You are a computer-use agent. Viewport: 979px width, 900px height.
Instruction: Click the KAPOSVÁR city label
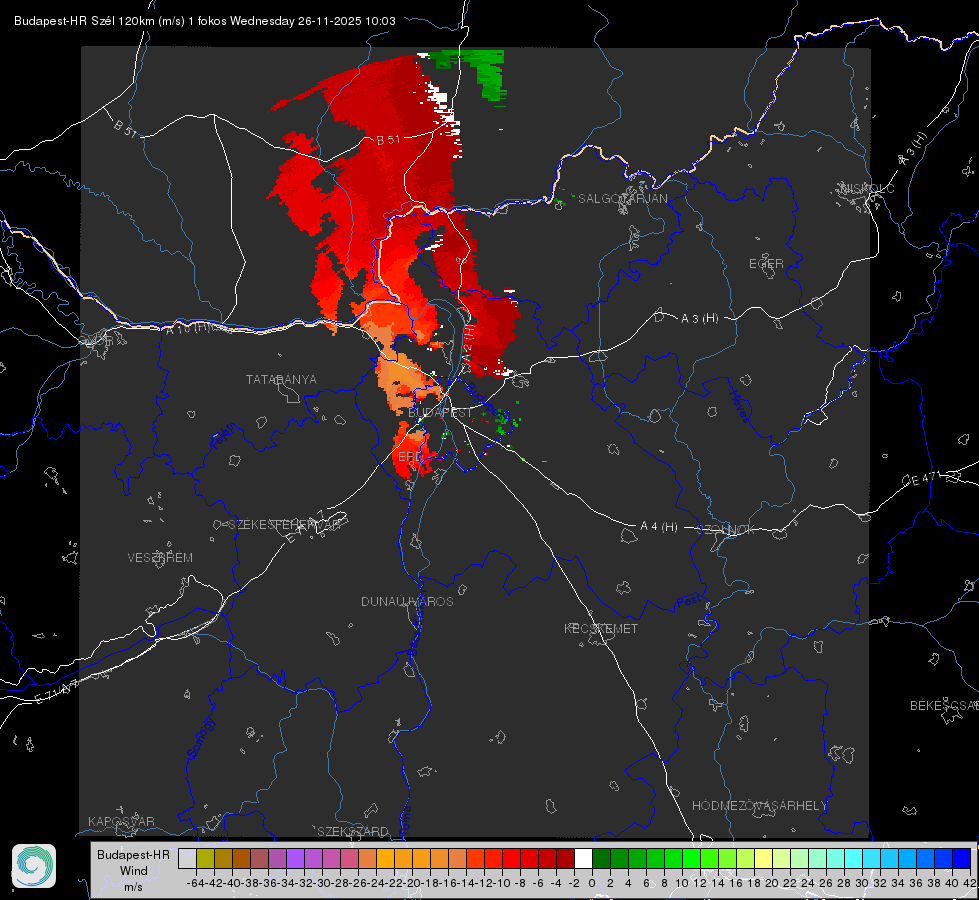click(121, 821)
